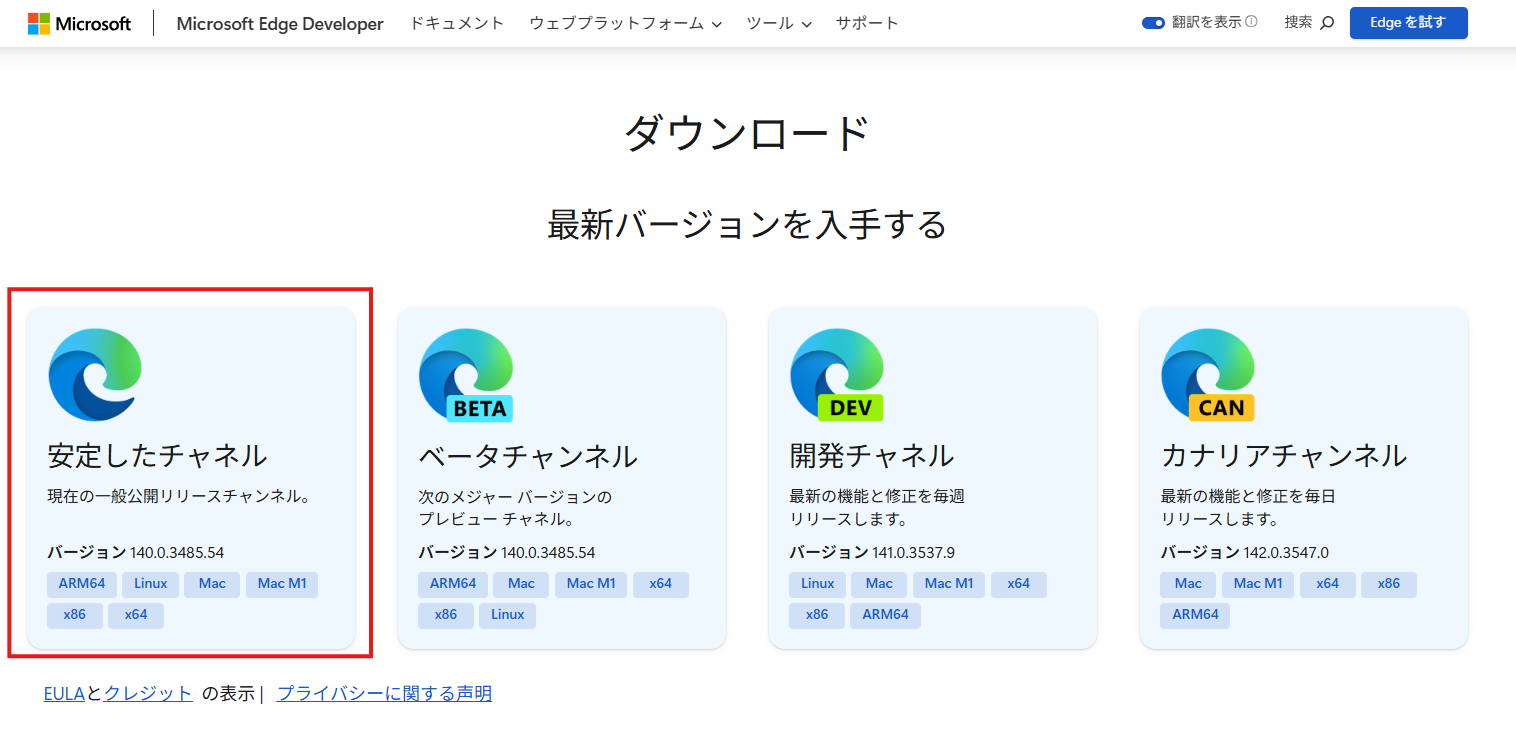Select Mac M1 under 開発チャネル
Viewport: 1516px width, 752px height.
pyautogui.click(x=949, y=584)
